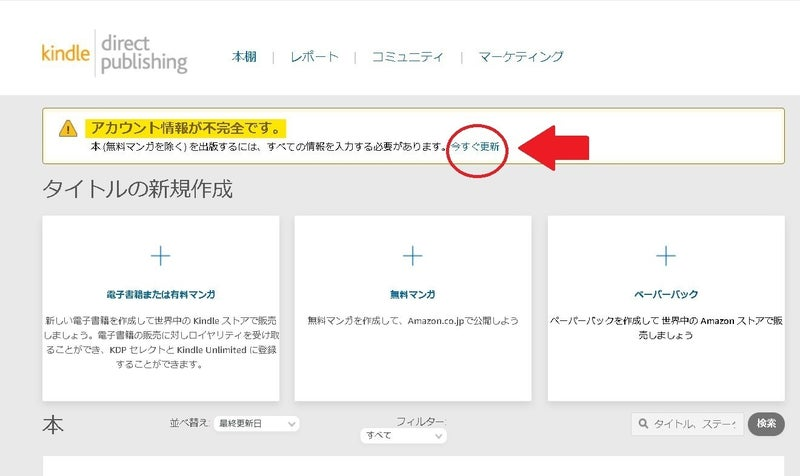Viewport: 800px width, 476px height.
Task: Click plus icon above 無料マンガ
Action: click(x=412, y=256)
